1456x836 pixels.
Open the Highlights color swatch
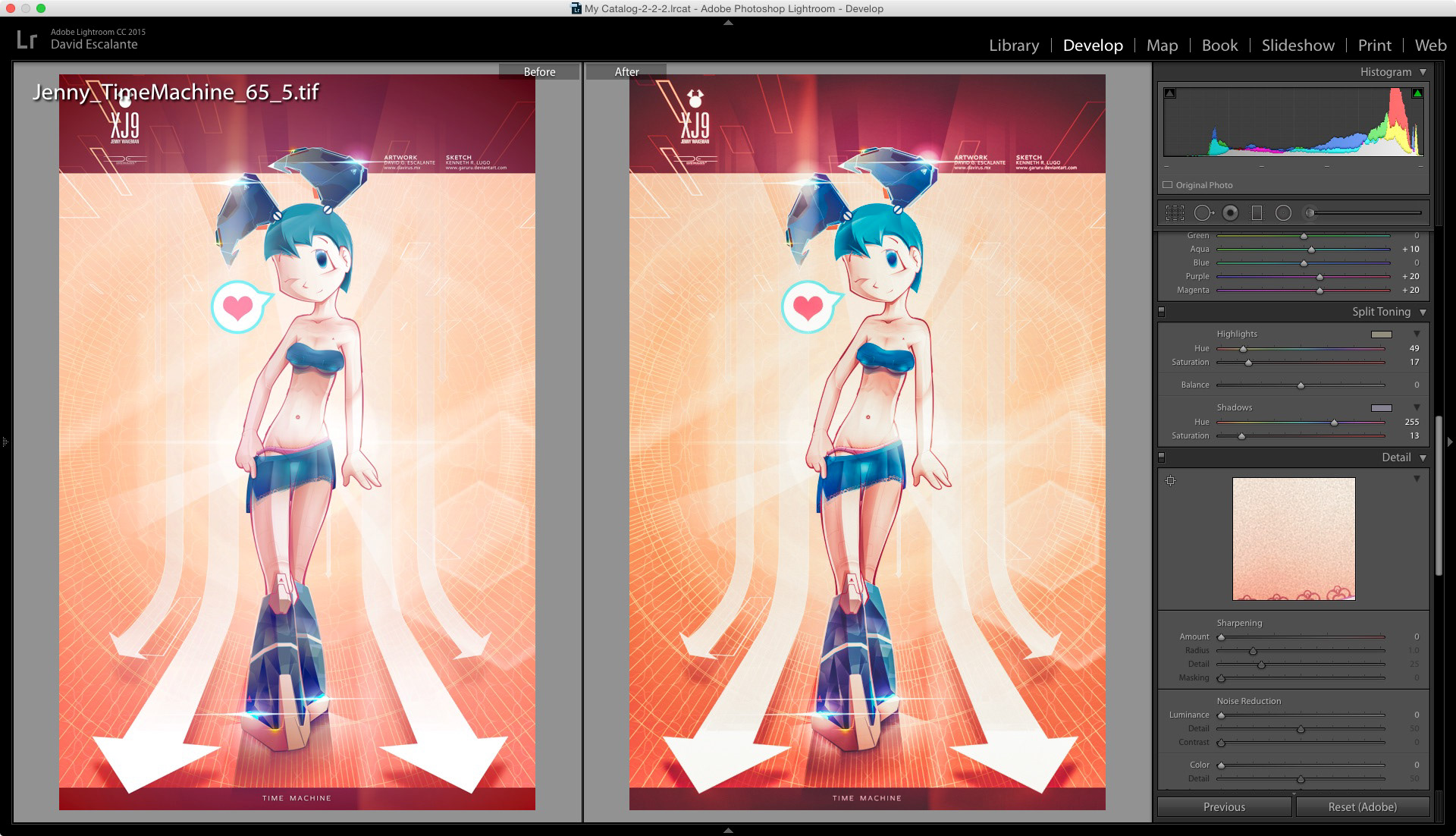click(1382, 334)
